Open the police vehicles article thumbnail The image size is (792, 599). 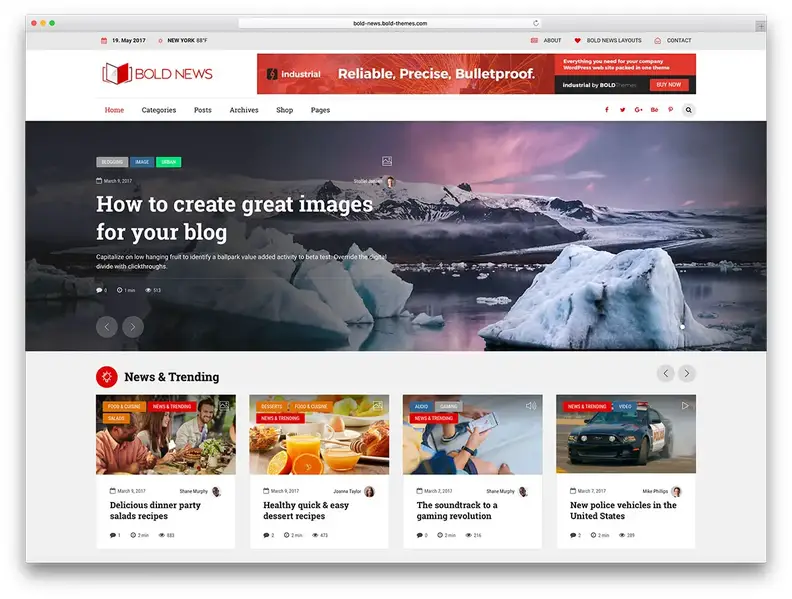(x=626, y=435)
